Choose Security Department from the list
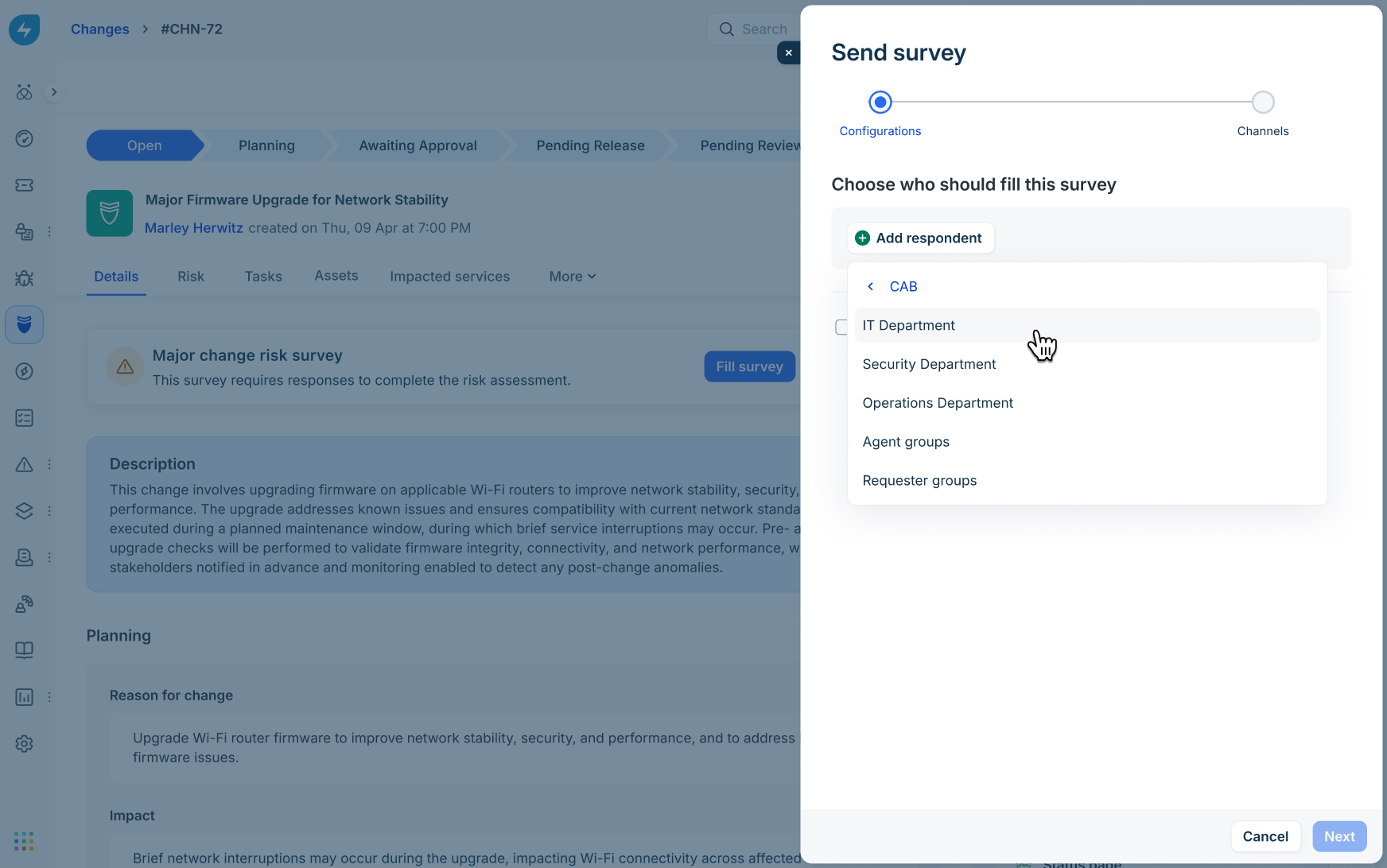Image resolution: width=1387 pixels, height=868 pixels. click(1087, 364)
